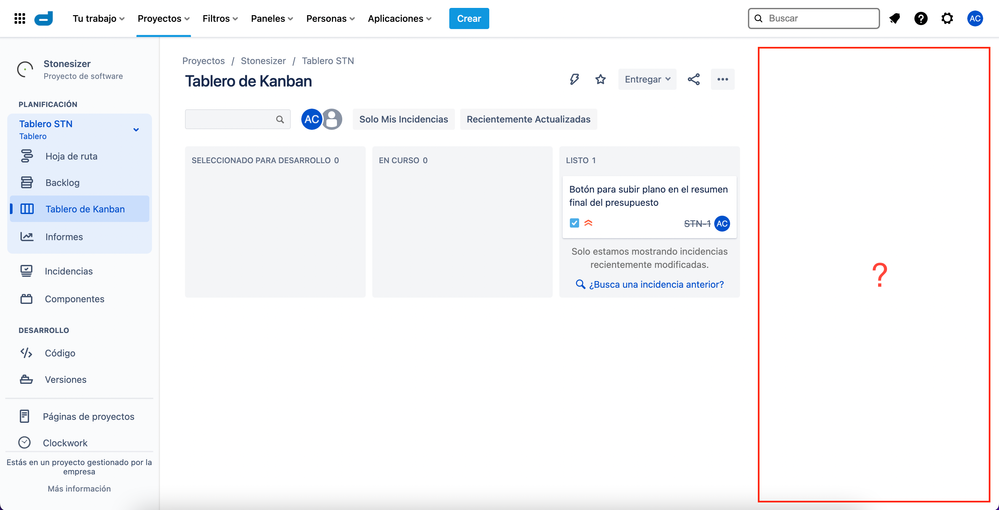The width and height of the screenshot is (999, 510).
Task: Click the AC assignee avatar on STN-1 card
Action: click(x=722, y=224)
